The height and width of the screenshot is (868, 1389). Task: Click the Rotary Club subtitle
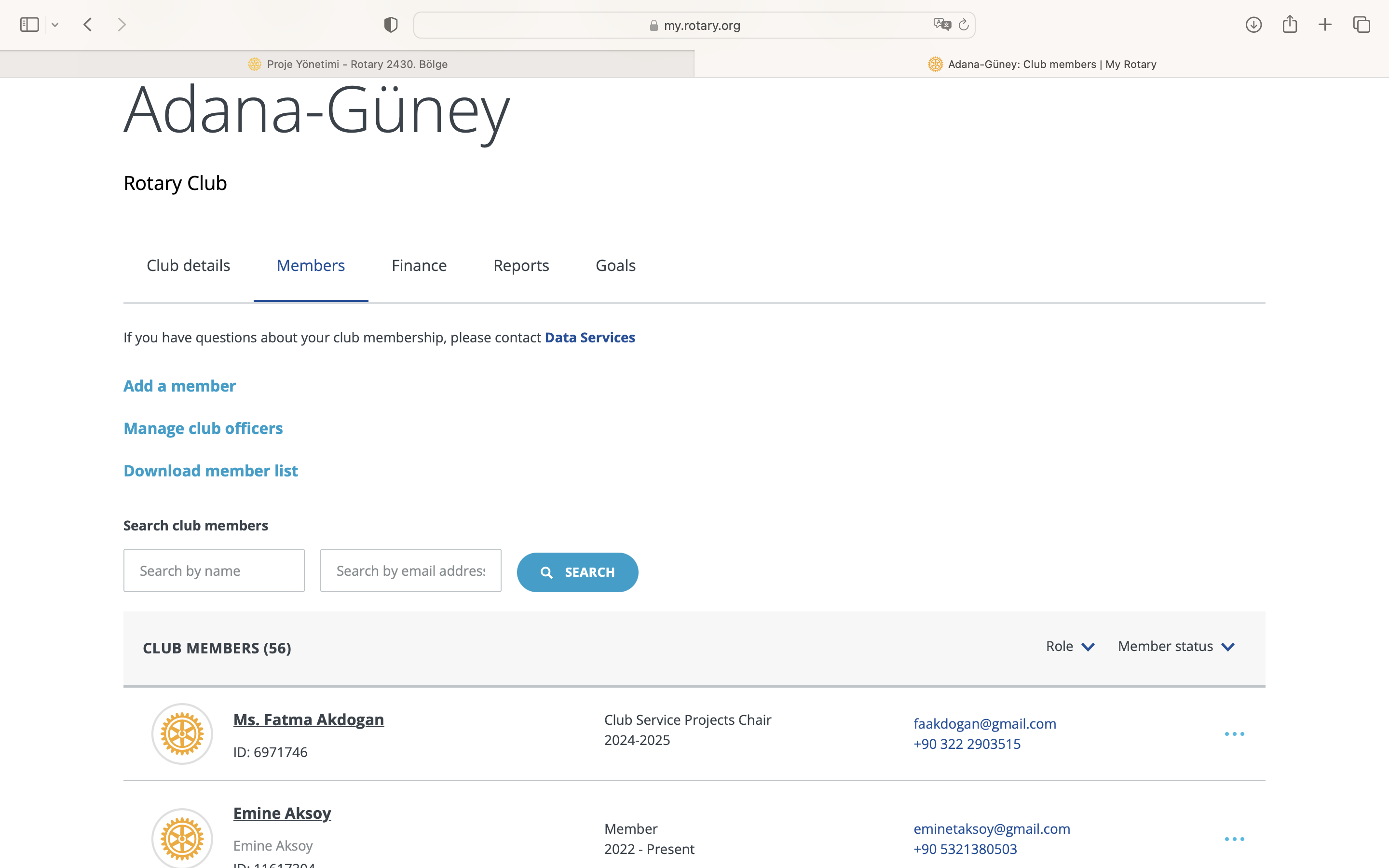click(175, 183)
